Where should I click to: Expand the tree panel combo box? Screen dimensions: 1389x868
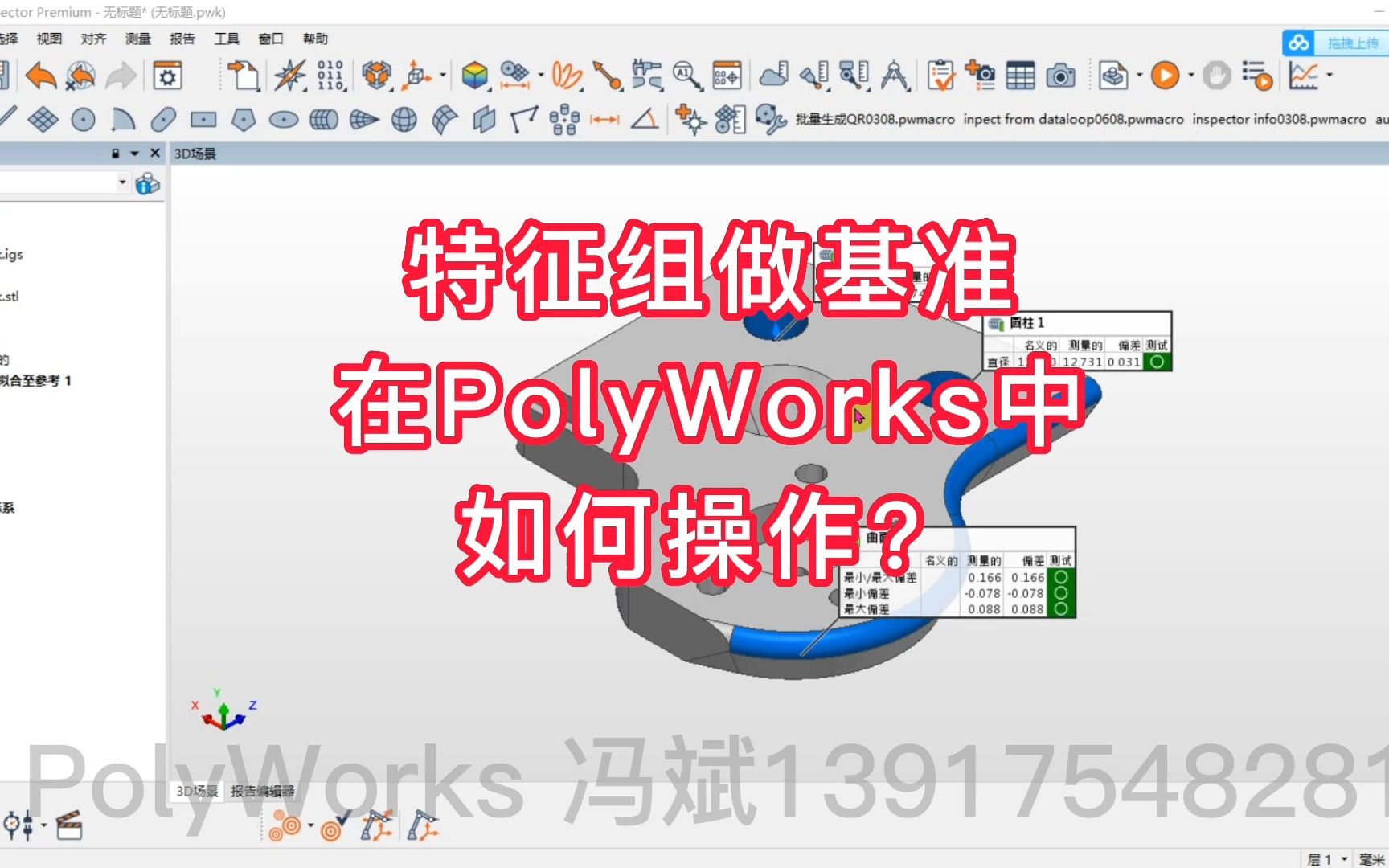(122, 182)
